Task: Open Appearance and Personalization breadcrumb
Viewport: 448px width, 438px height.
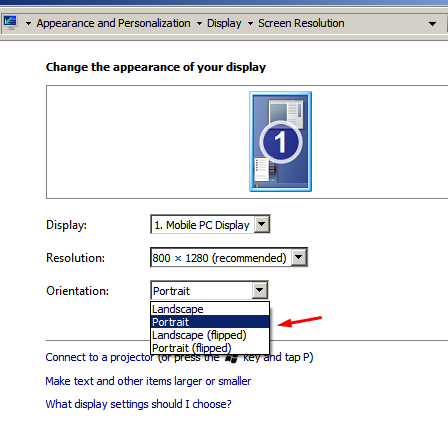Action: 113,23
